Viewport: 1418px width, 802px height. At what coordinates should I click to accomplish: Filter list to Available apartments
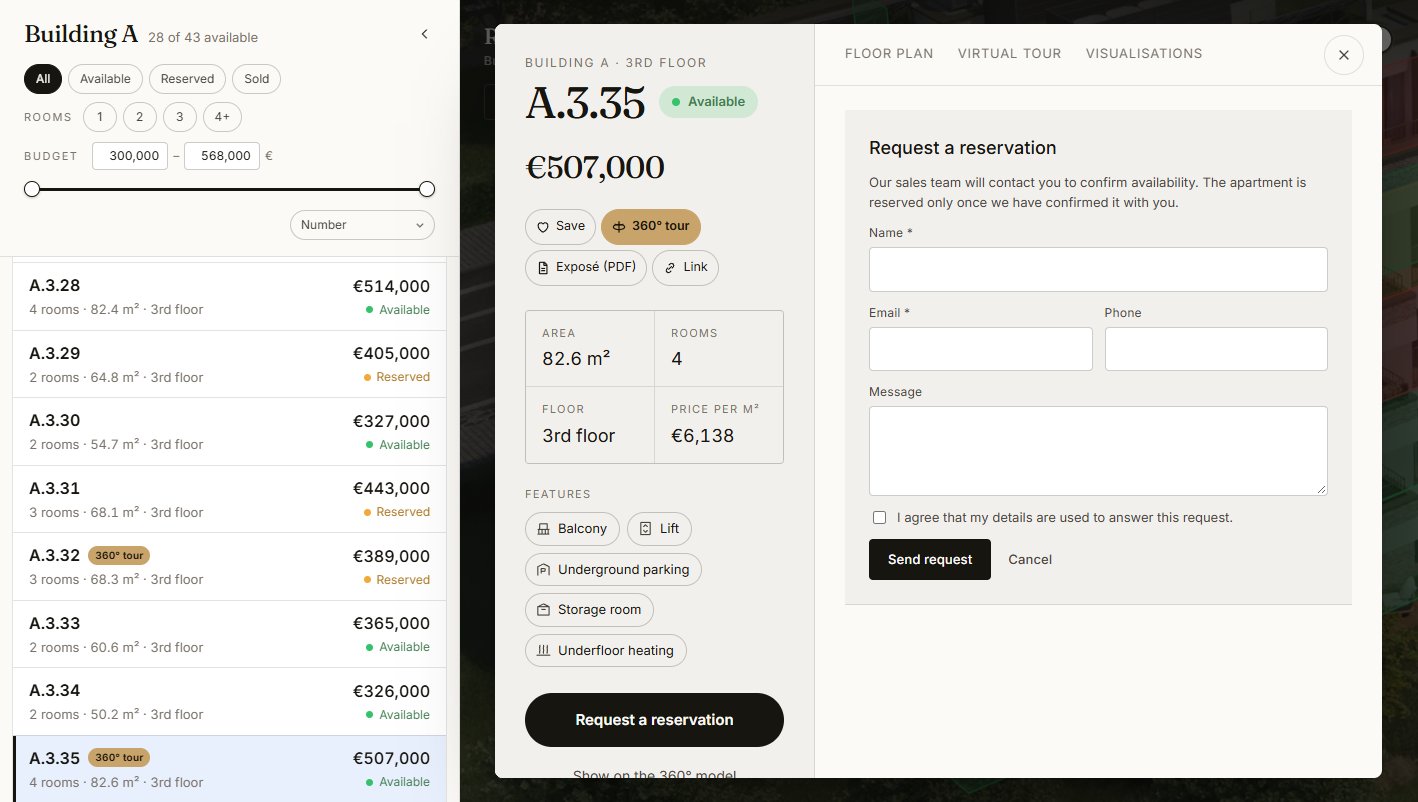point(106,79)
